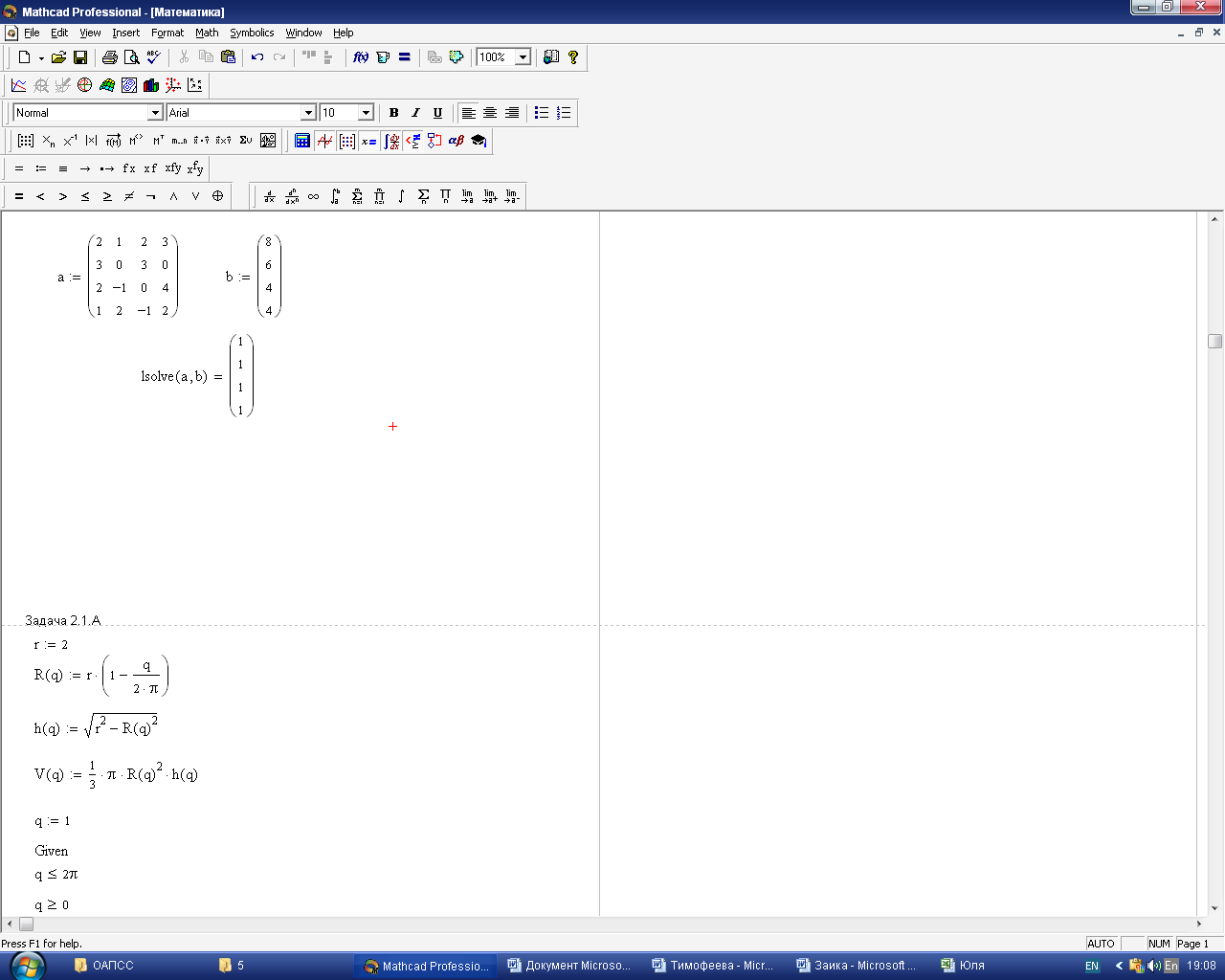
Task: Open the font size 10 dropdown
Action: tap(366, 113)
